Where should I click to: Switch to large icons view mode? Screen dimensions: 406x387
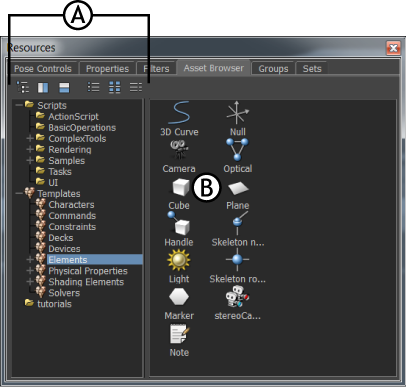click(x=115, y=87)
